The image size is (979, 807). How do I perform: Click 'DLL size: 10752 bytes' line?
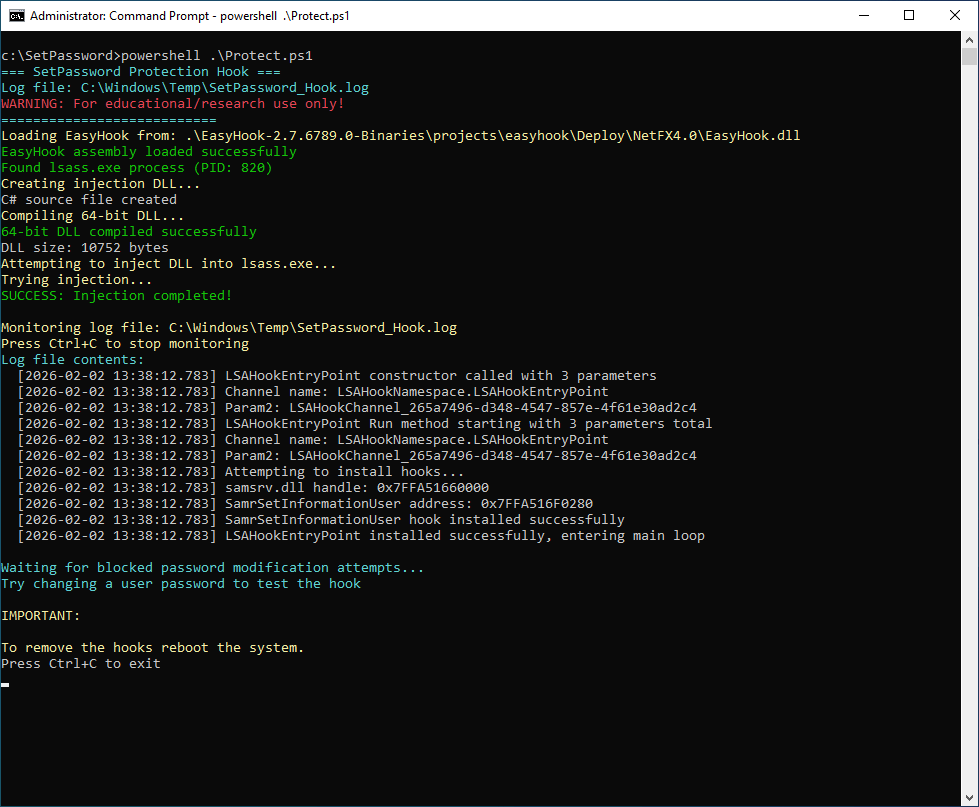point(85,248)
